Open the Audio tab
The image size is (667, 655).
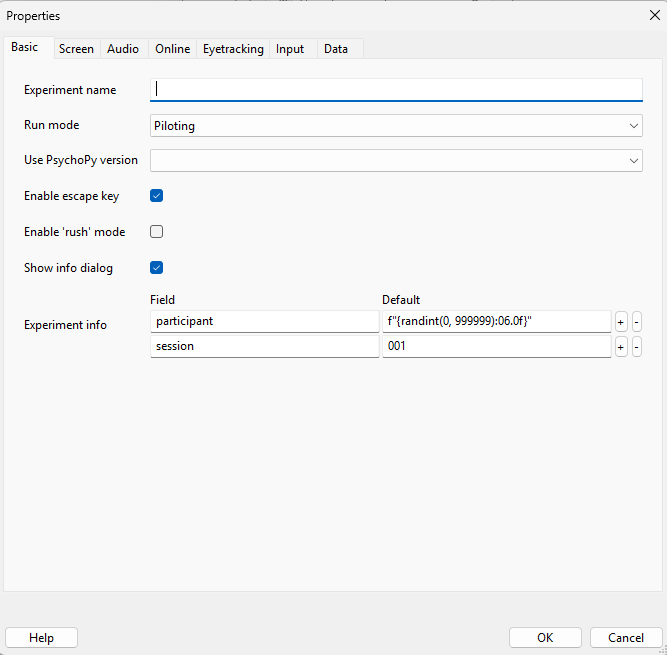(123, 49)
